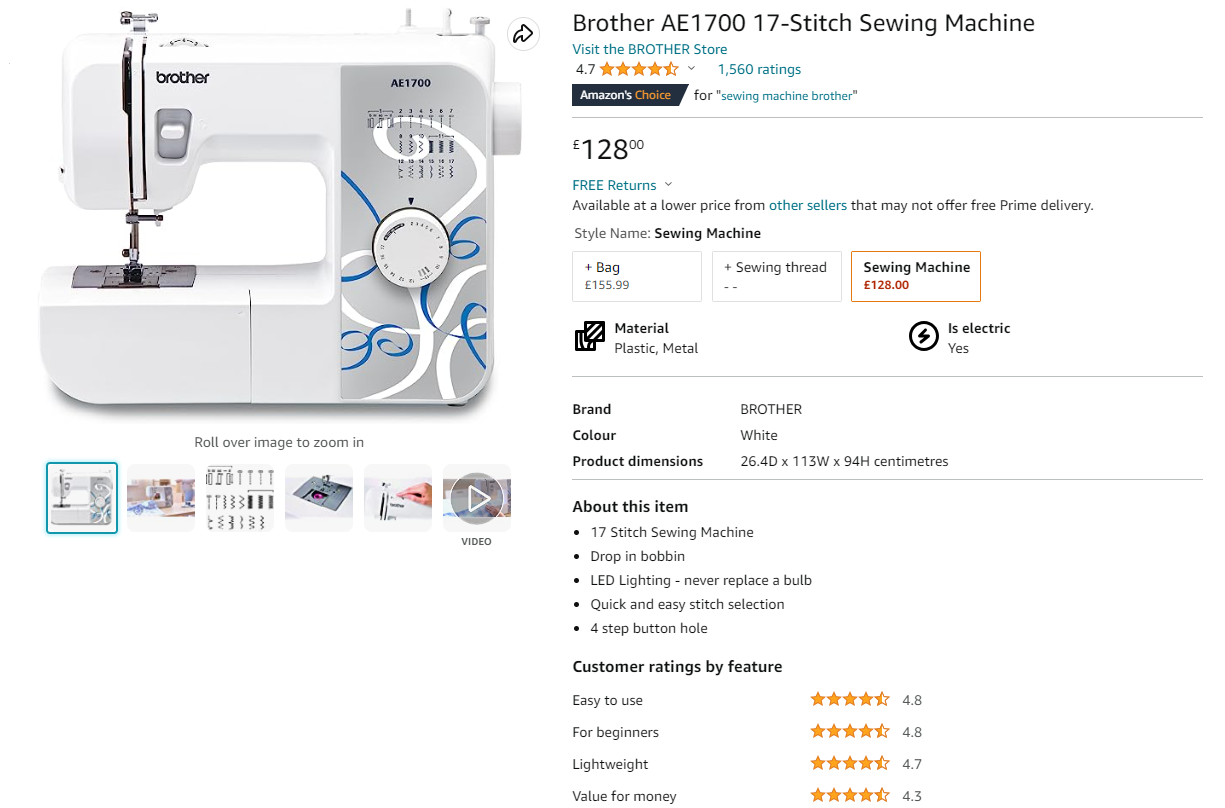This screenshot has height=808, width=1225.
Task: Open the 1,560 ratings link
Action: click(x=759, y=69)
